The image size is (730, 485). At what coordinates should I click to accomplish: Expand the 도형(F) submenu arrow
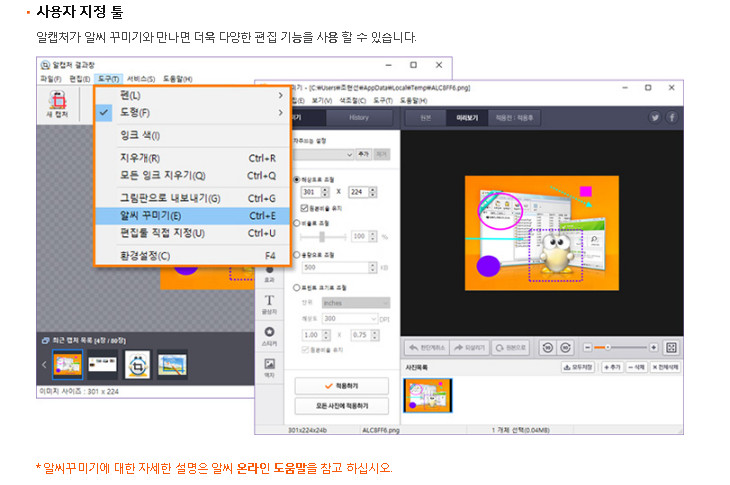tap(280, 112)
